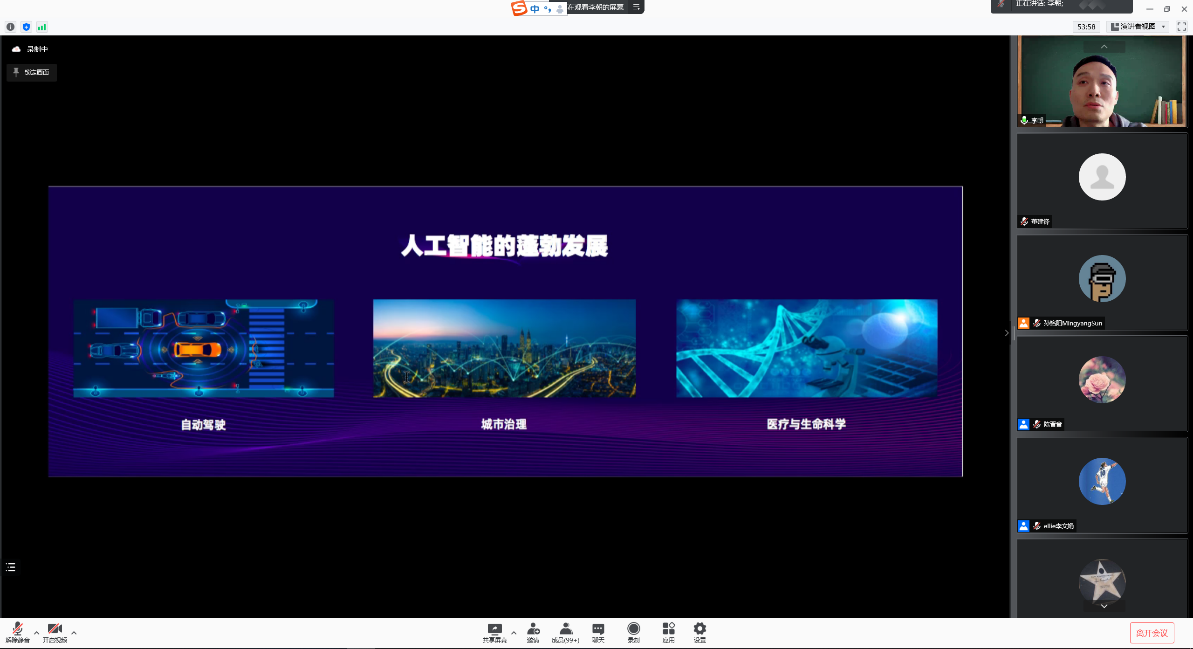Turn on the camera video

click(x=55, y=630)
